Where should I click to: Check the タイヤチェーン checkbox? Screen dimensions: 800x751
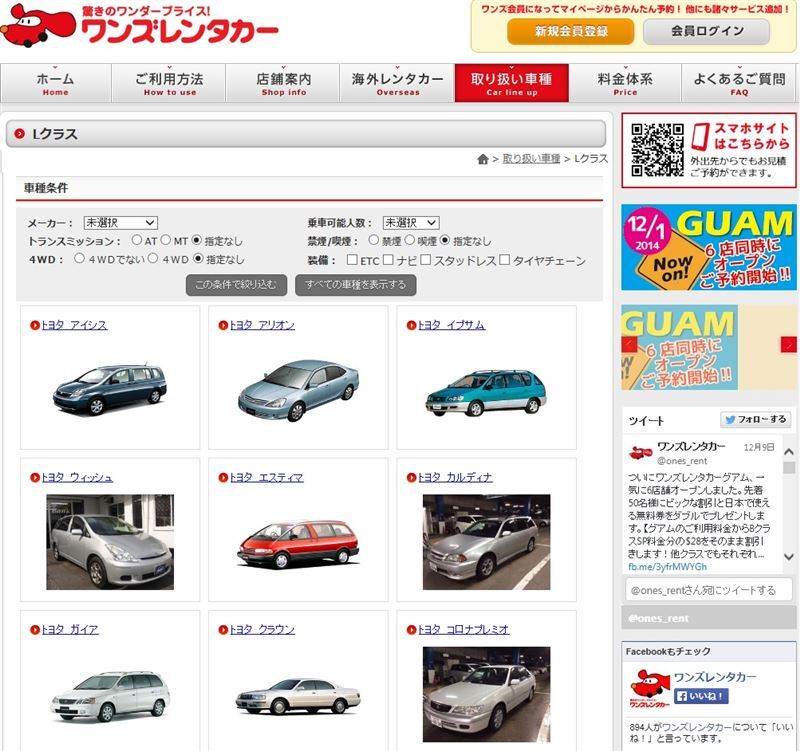(505, 260)
